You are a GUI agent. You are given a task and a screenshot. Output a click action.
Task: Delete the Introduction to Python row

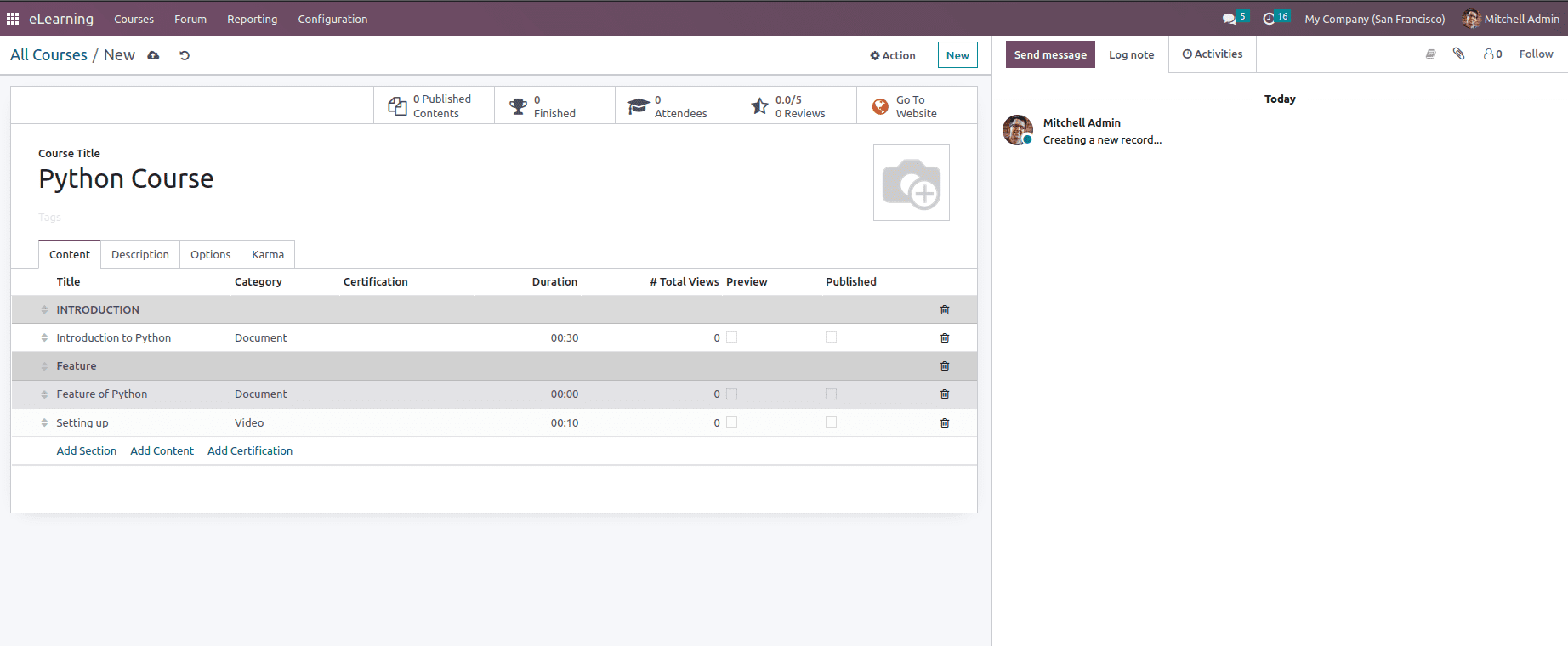point(945,338)
